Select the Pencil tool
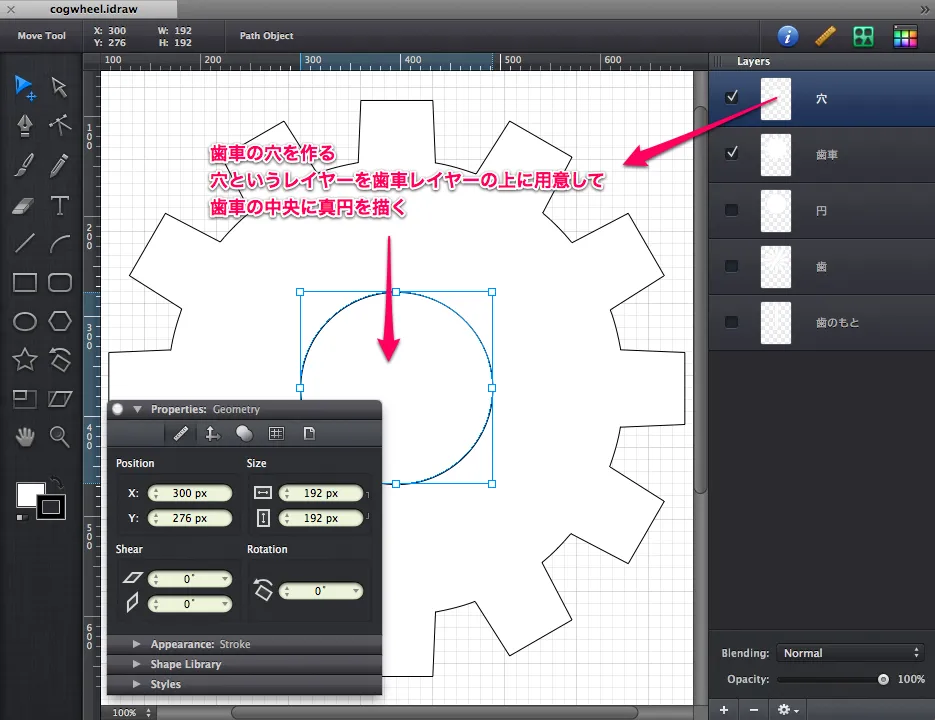This screenshot has width=935, height=720. 60,163
